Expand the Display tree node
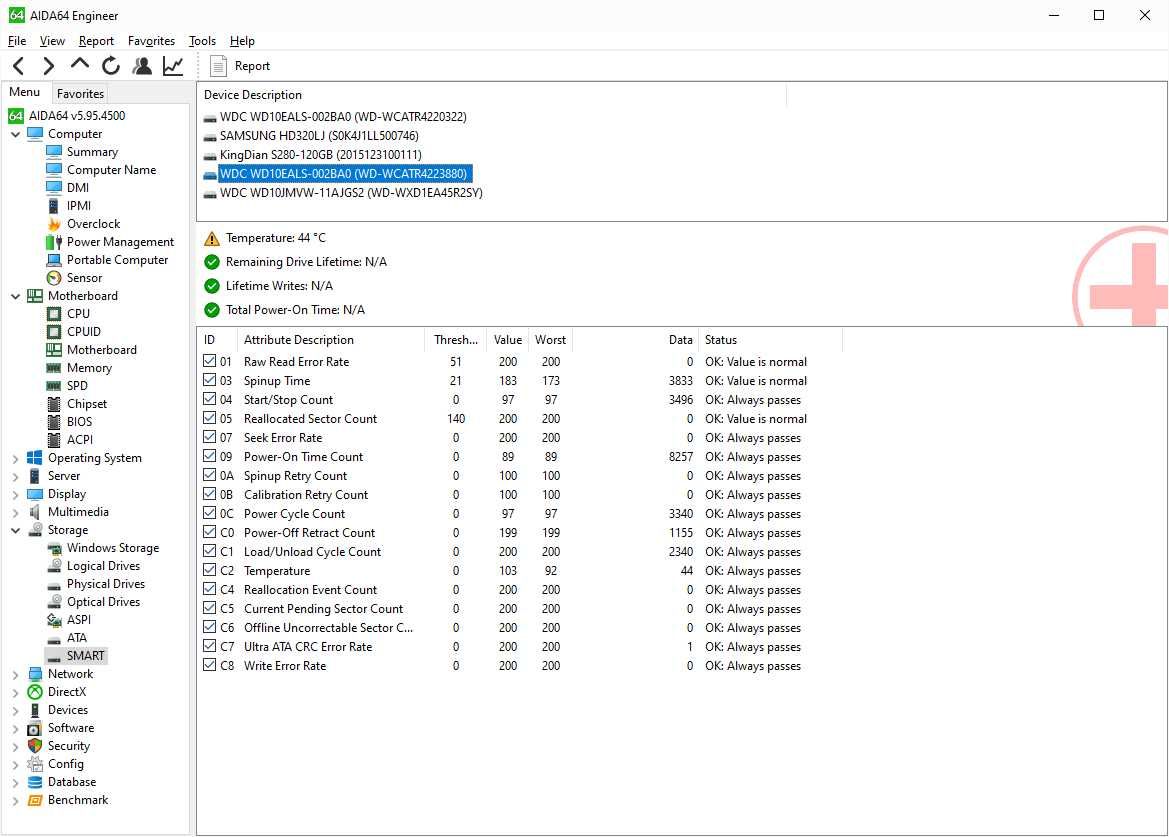This screenshot has height=837, width=1169. point(16,493)
